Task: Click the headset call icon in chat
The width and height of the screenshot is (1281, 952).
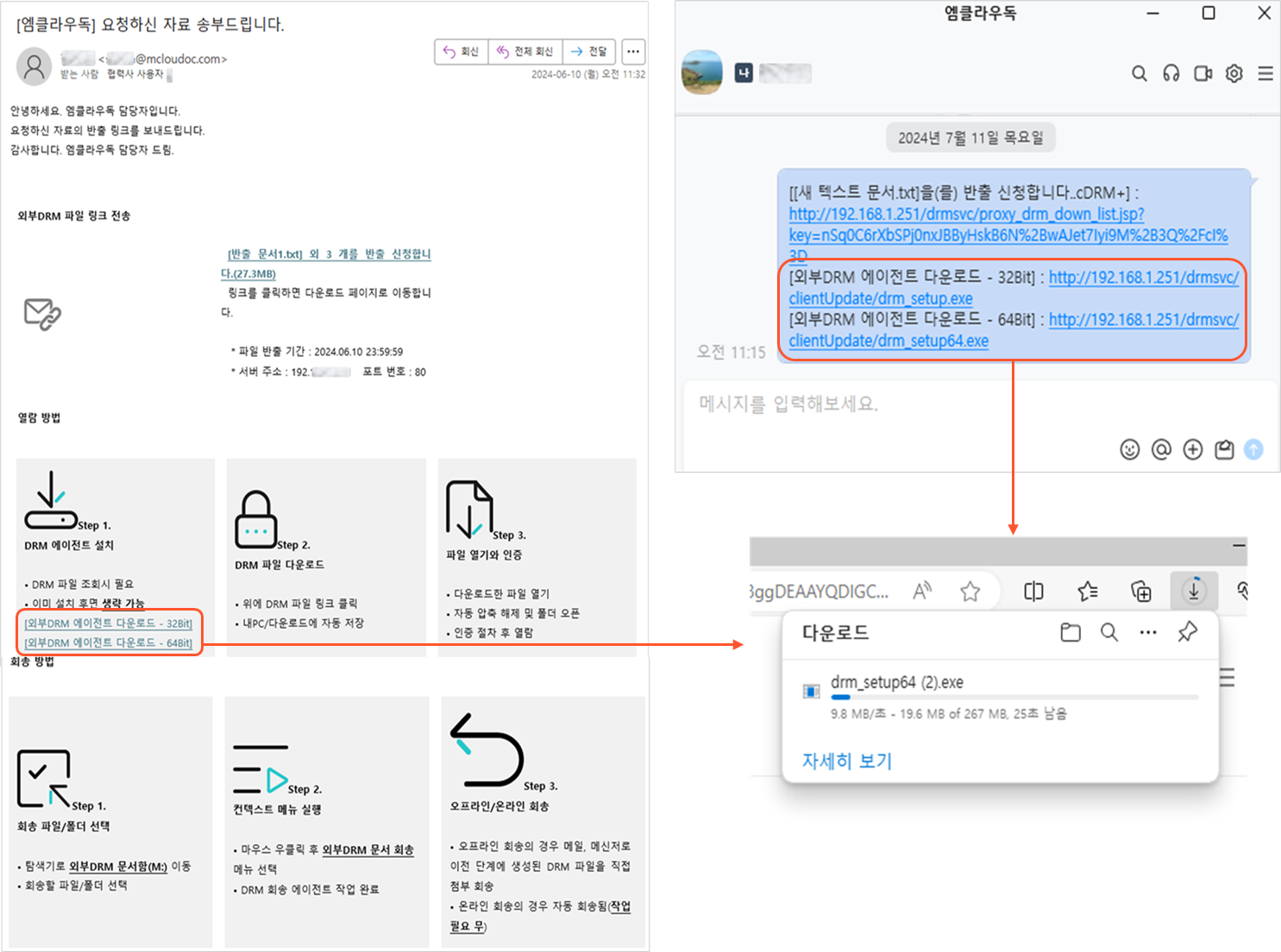Action: tap(1171, 74)
